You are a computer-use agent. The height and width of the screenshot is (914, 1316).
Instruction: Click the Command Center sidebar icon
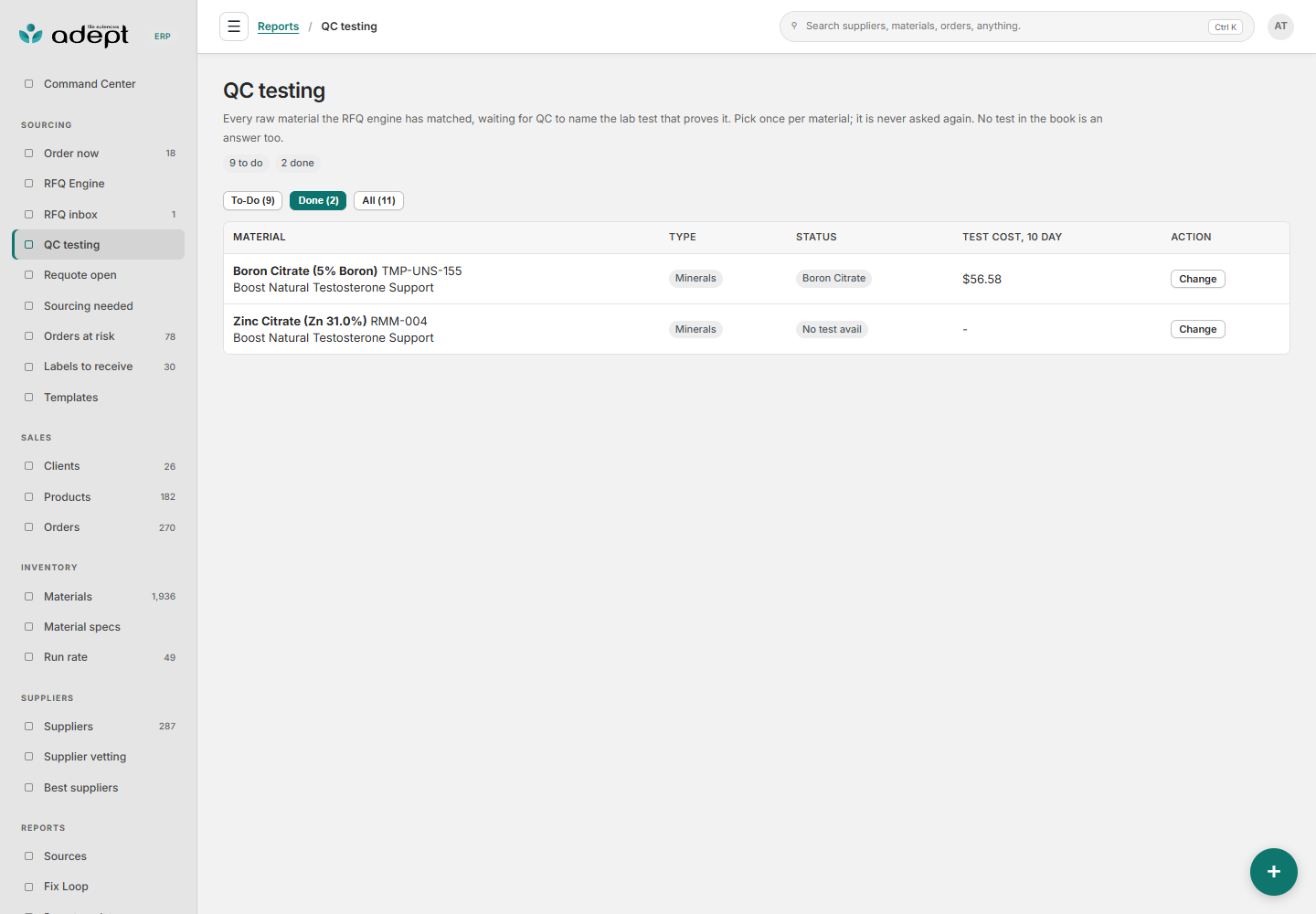click(28, 84)
